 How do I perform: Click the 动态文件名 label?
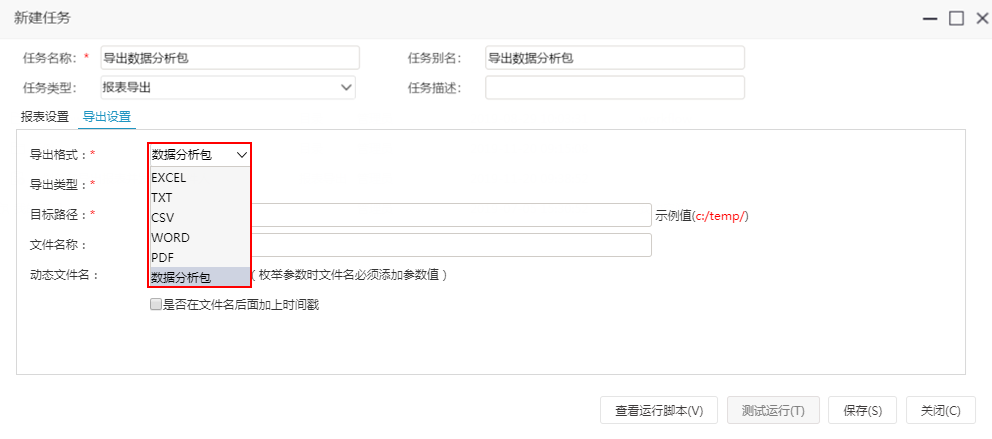[x=64, y=275]
